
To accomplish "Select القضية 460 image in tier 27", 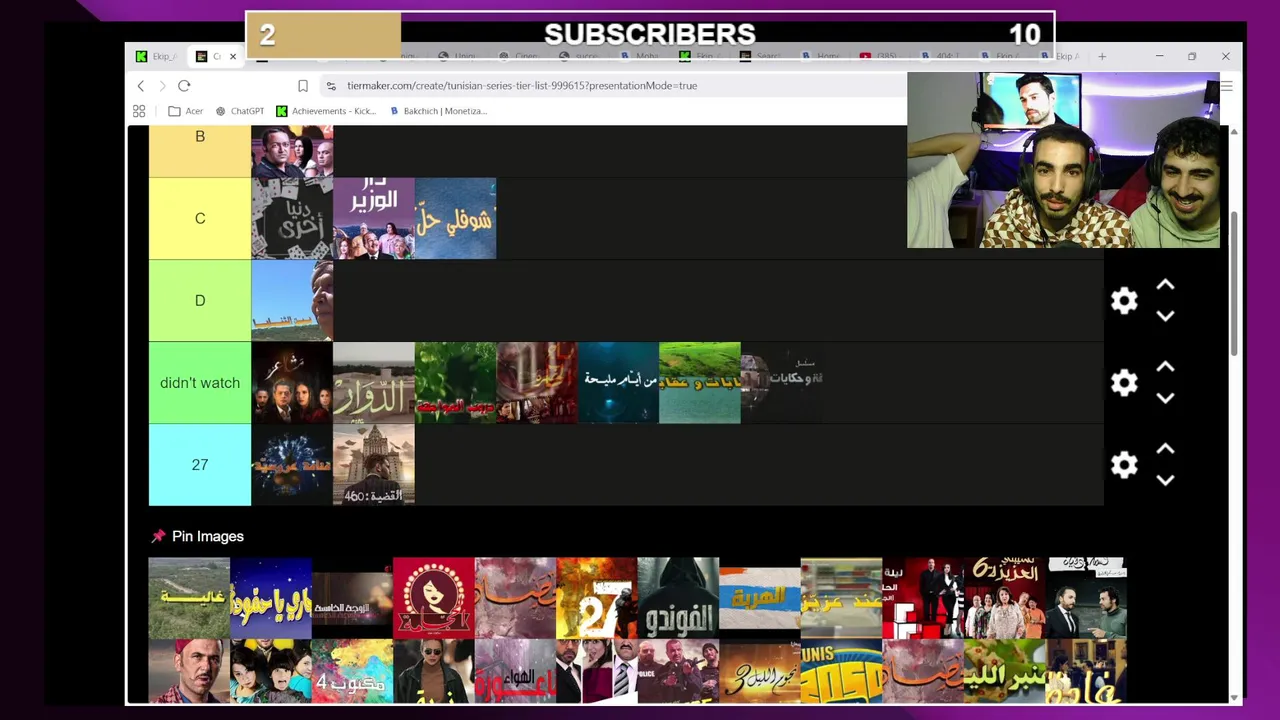I will point(374,465).
